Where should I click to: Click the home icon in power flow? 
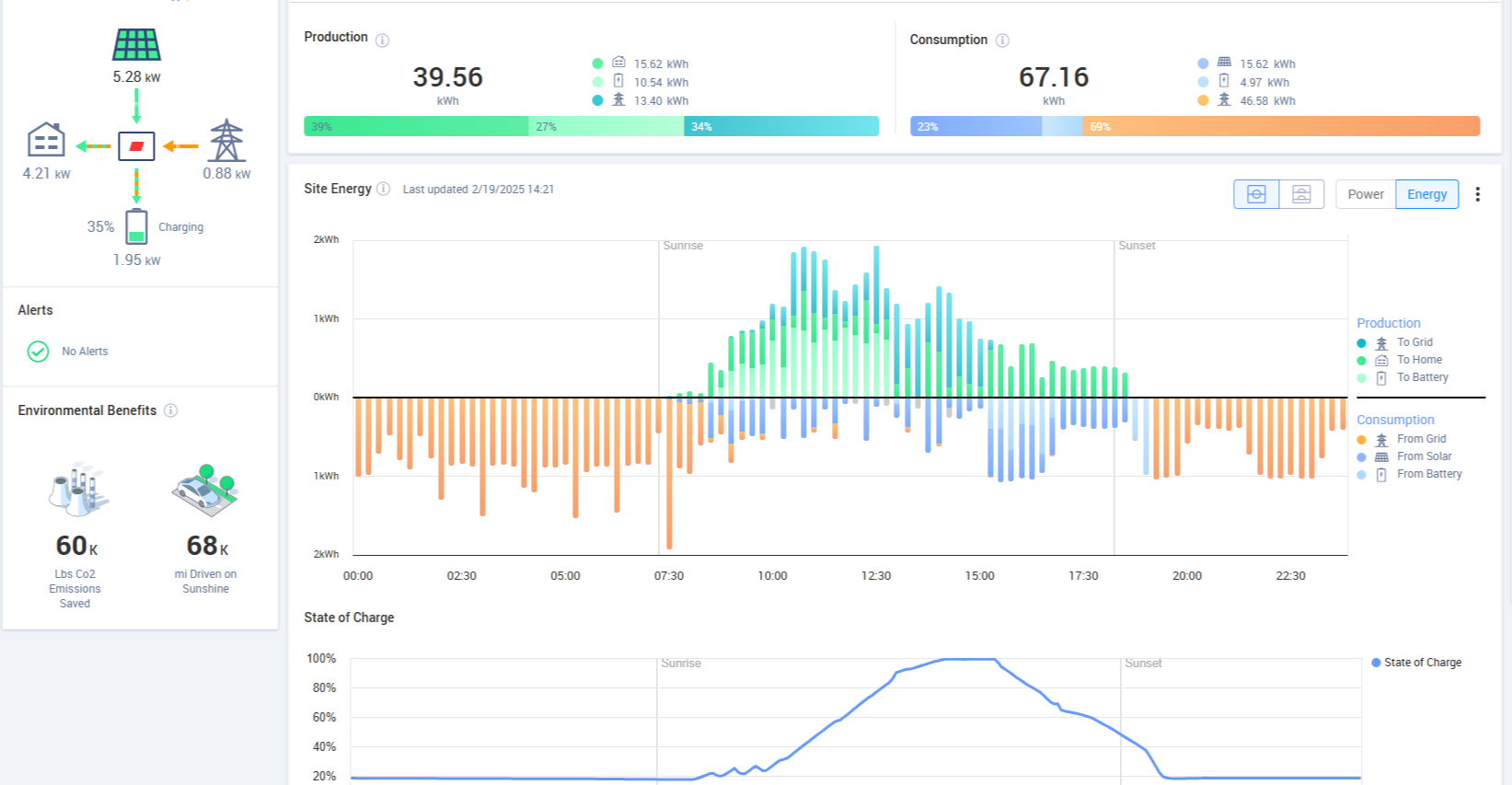(46, 140)
